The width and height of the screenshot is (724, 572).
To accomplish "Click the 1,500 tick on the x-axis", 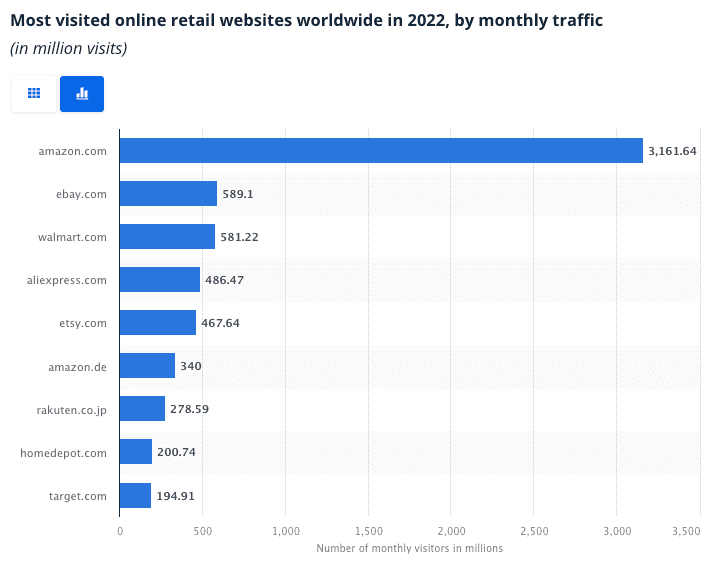I will click(x=369, y=531).
